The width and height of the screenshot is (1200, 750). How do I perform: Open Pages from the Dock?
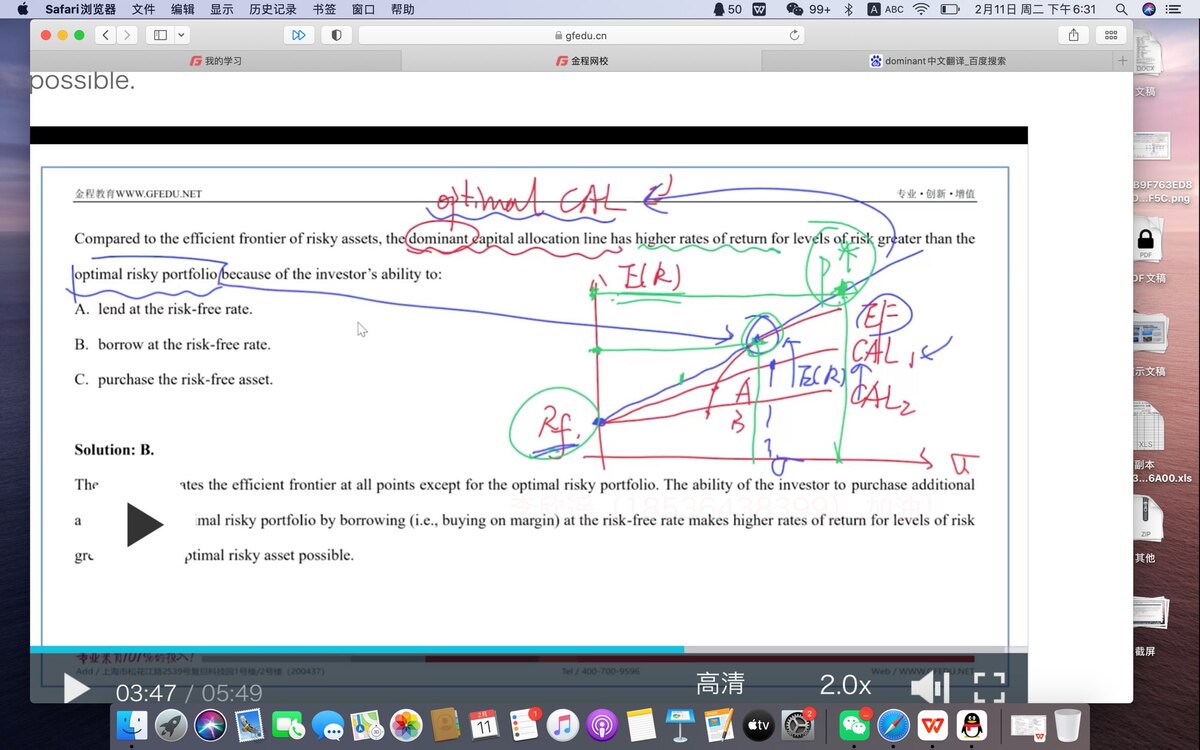(719, 724)
